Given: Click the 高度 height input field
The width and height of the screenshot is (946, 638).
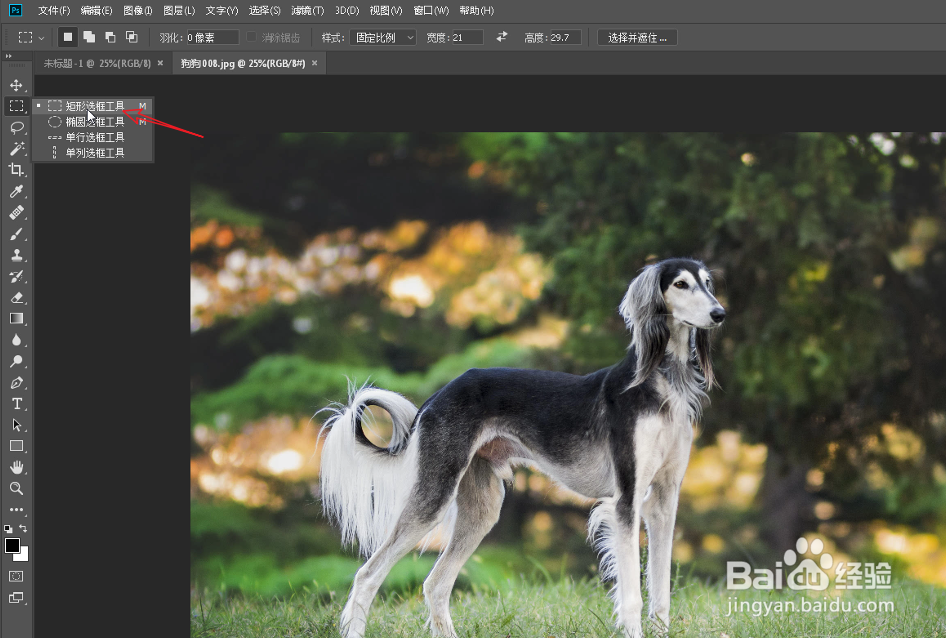Looking at the screenshot, I should pyautogui.click(x=565, y=37).
